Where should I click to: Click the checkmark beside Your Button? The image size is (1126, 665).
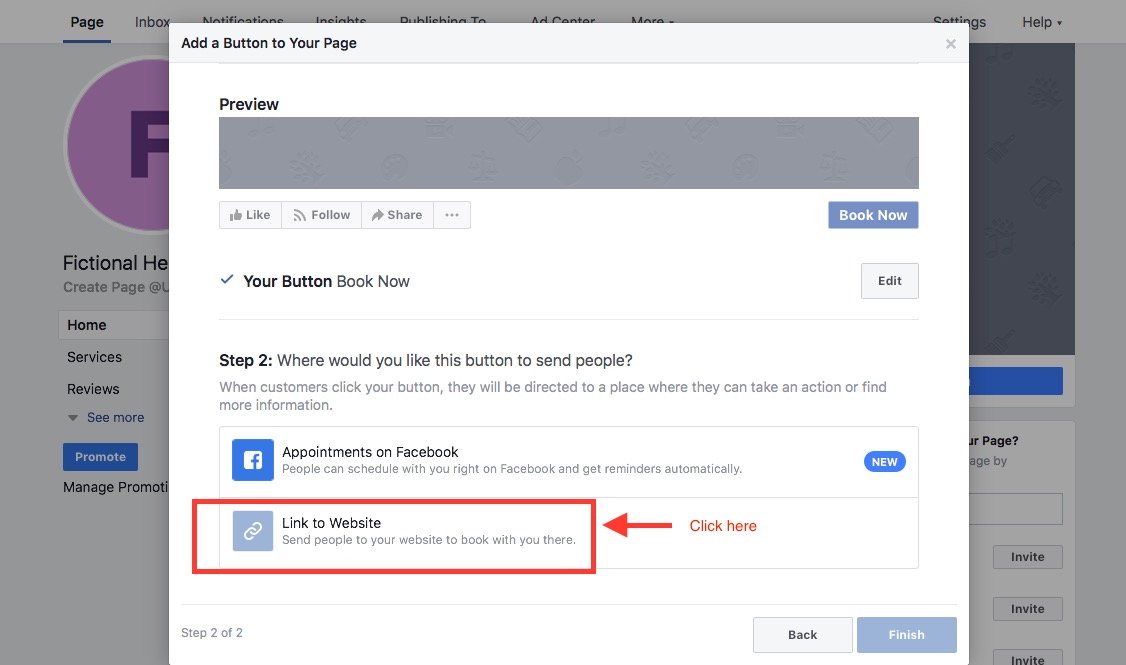(x=227, y=279)
